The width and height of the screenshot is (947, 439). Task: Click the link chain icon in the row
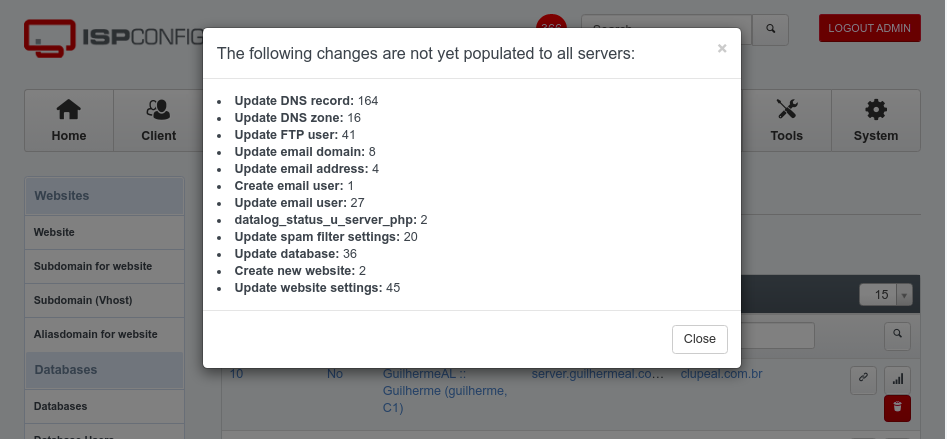(863, 380)
